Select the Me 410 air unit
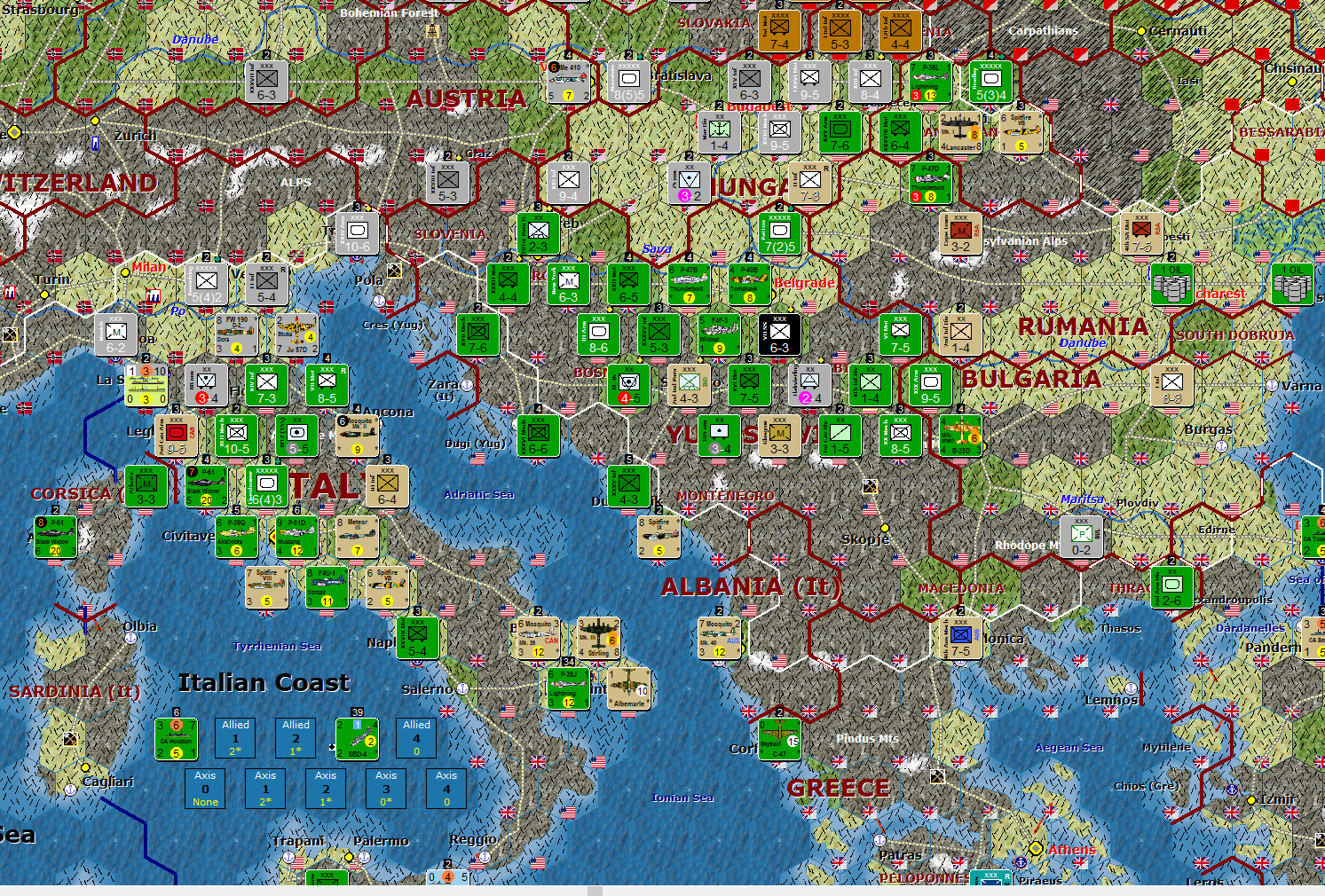 pyautogui.click(x=568, y=82)
